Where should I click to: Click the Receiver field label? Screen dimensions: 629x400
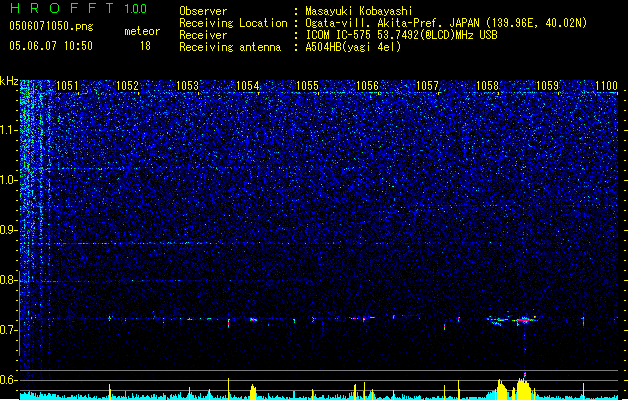click(203, 35)
